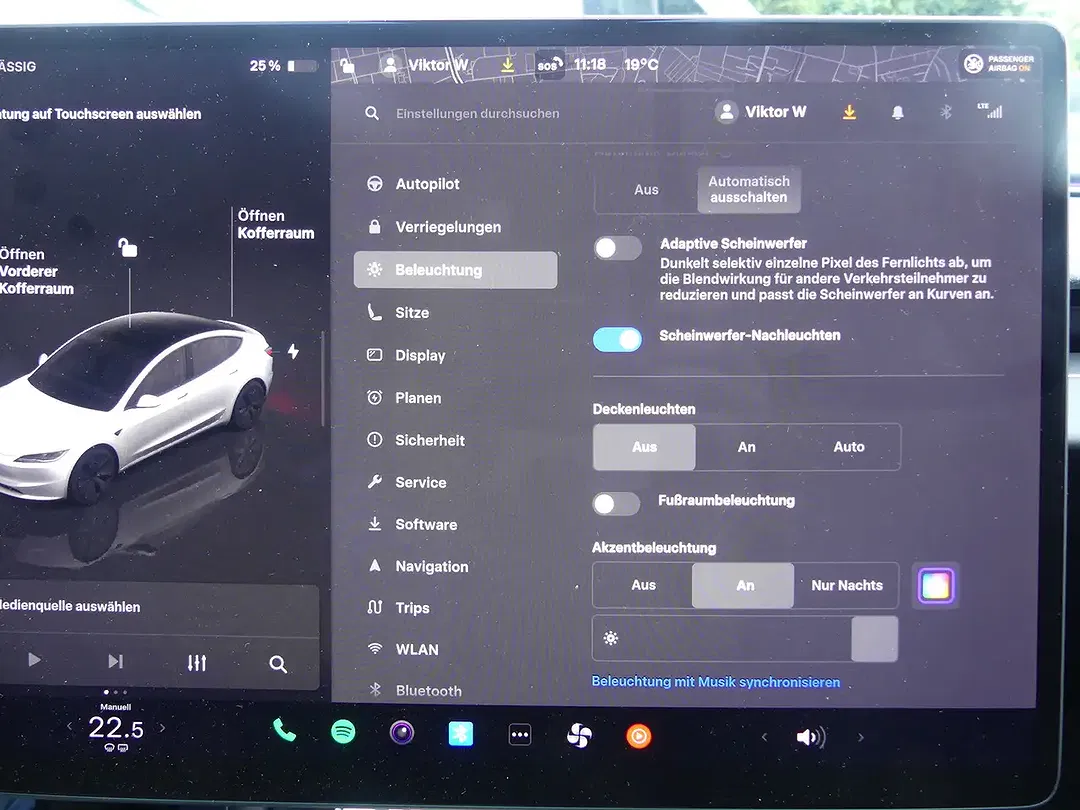The width and height of the screenshot is (1080, 810).
Task: Tap the unlock padlock above the car
Action: [127, 247]
